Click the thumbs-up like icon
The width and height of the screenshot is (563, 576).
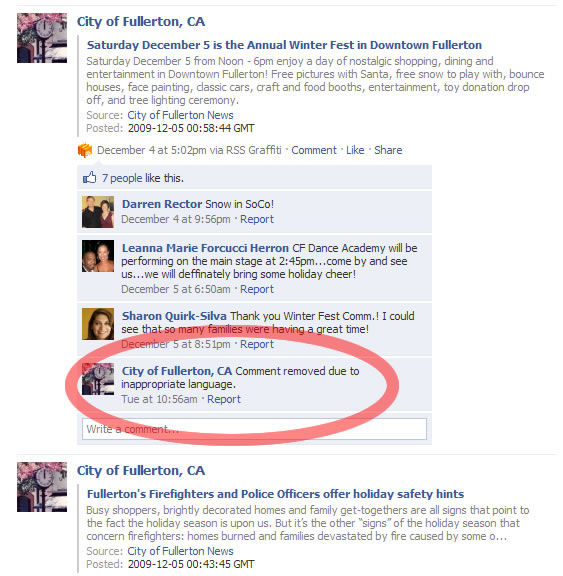coord(89,177)
